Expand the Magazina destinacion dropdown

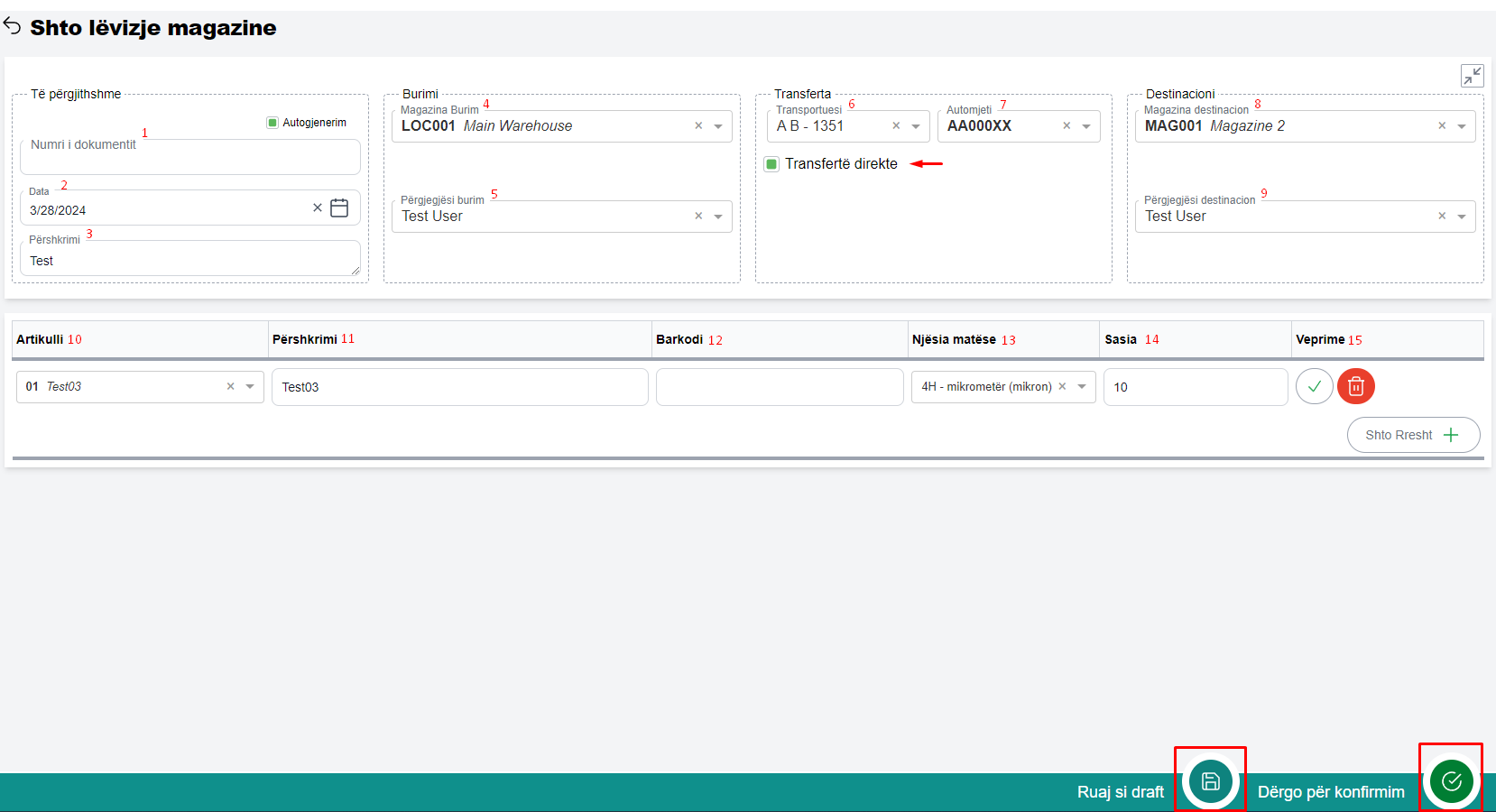point(1462,126)
